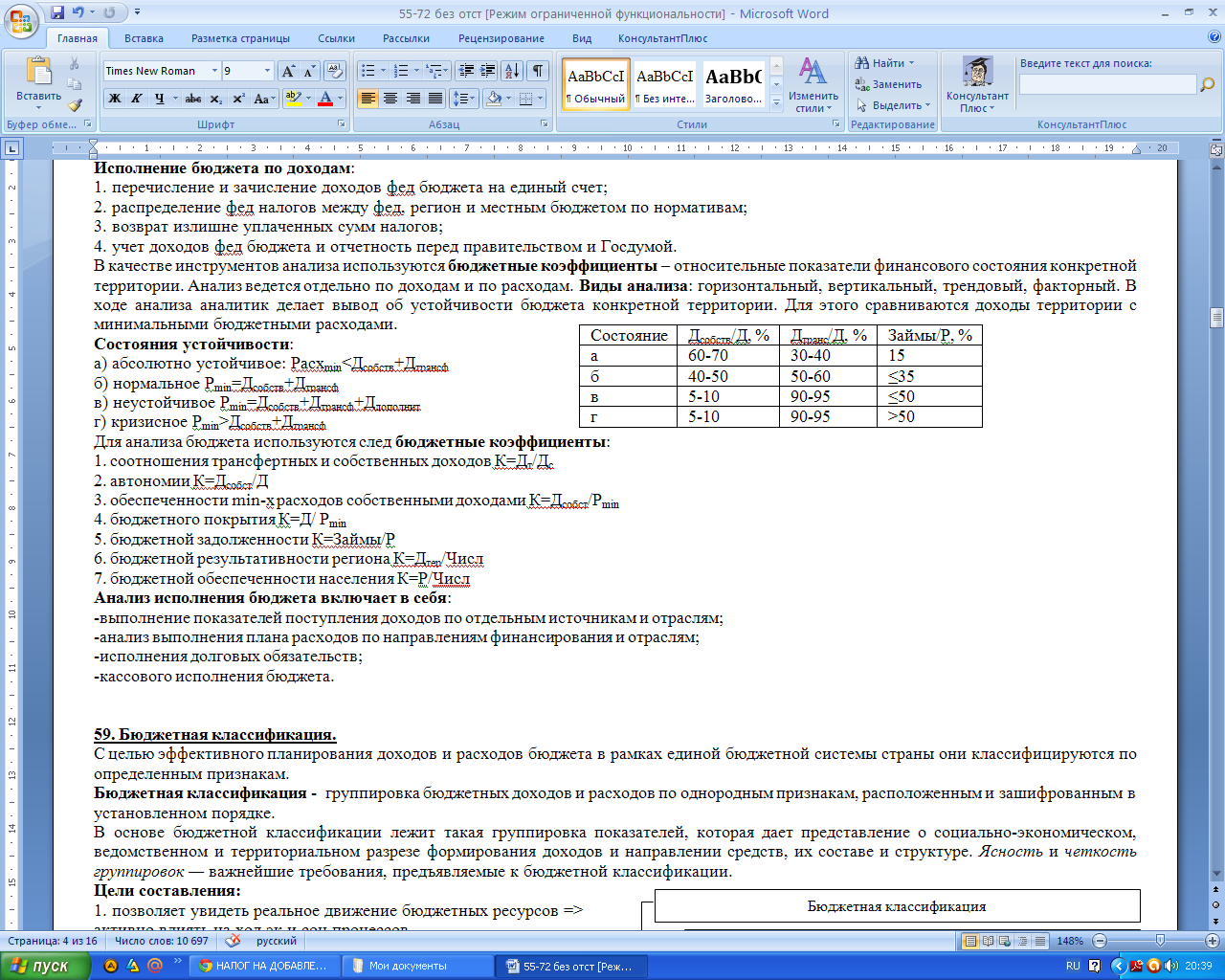Select the Заголовок style
Image resolution: width=1225 pixels, height=980 pixels.
pyautogui.click(x=733, y=84)
